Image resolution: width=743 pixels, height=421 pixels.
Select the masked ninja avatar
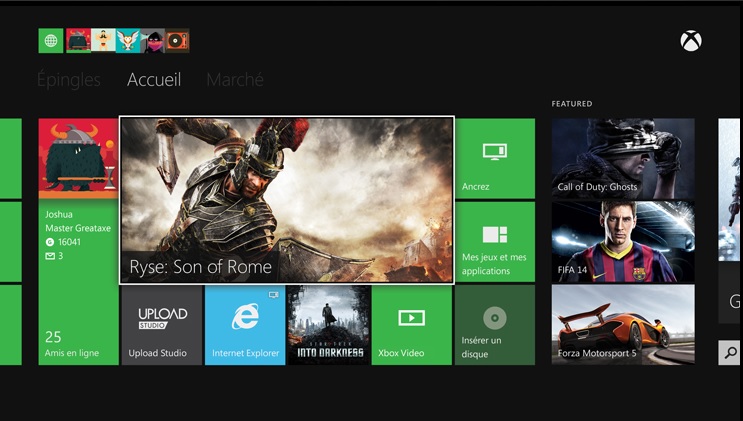pos(153,41)
